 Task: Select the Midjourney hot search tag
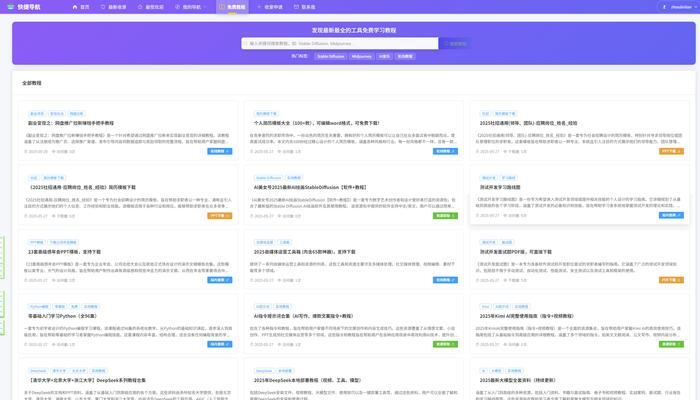point(361,56)
